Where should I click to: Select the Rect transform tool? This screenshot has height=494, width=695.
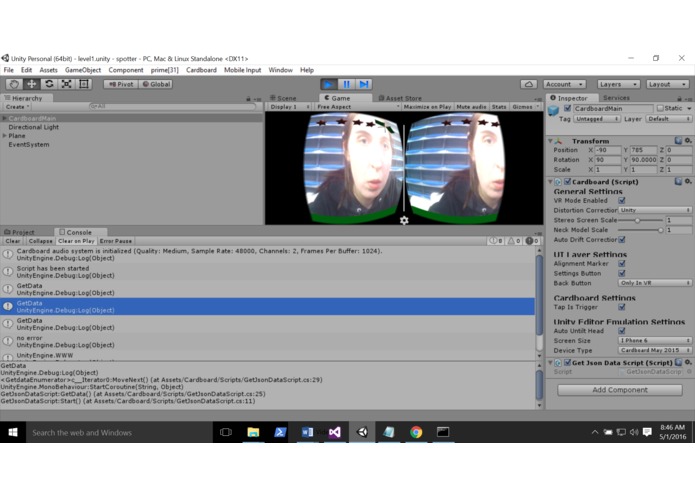84,84
